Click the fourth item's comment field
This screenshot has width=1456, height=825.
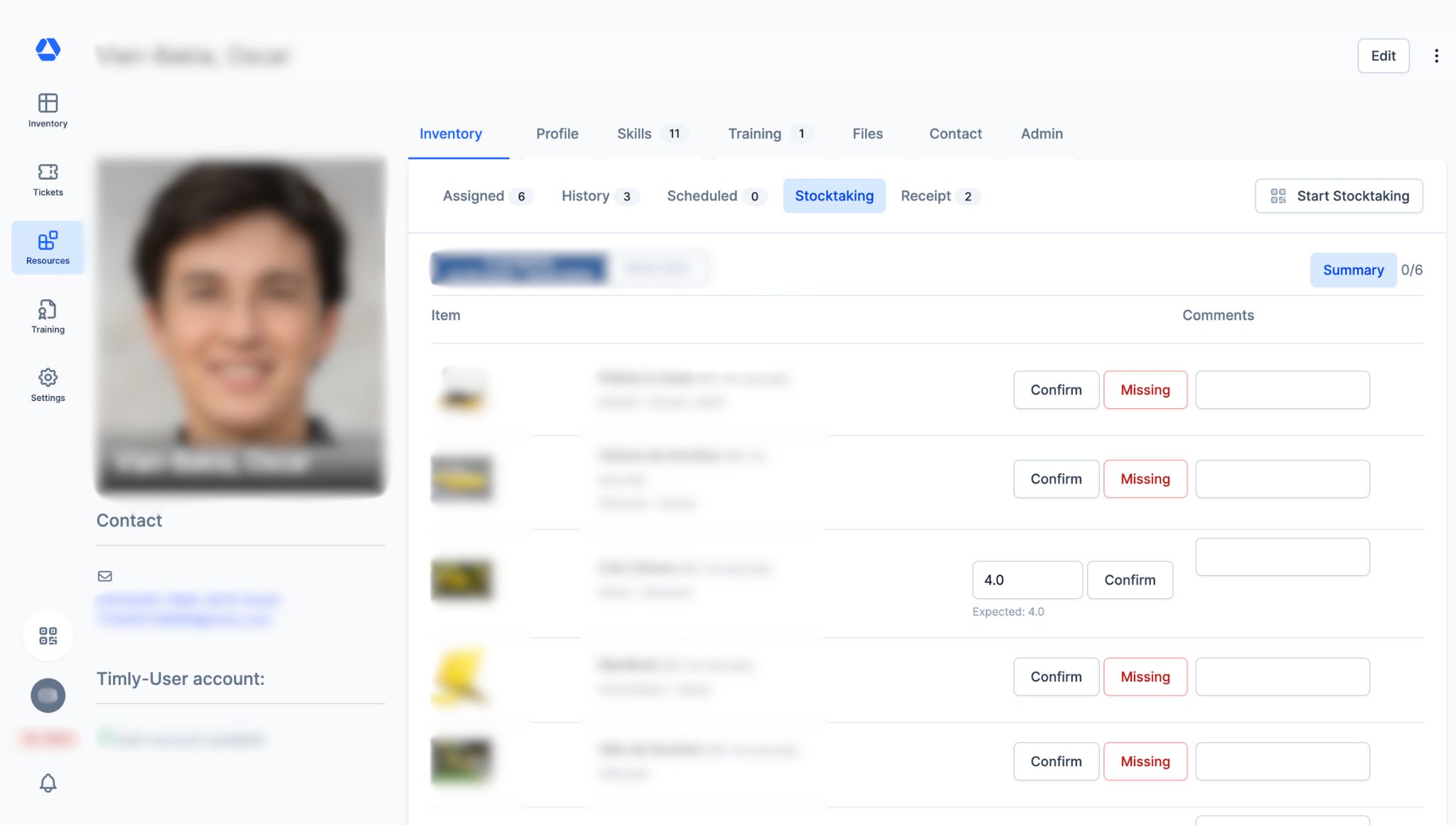pyautogui.click(x=1283, y=677)
